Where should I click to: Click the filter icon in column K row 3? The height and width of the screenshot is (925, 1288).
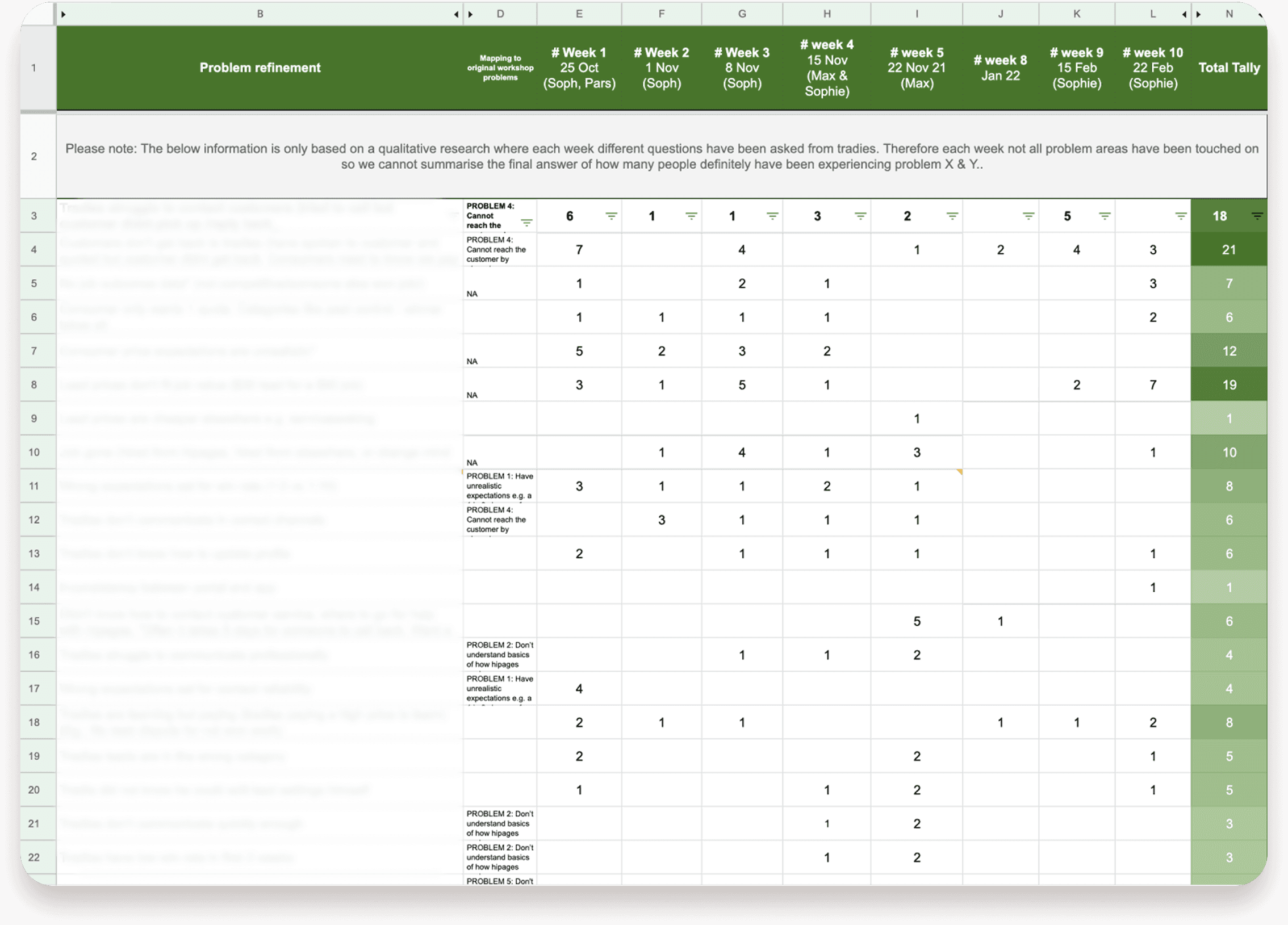(x=1105, y=216)
